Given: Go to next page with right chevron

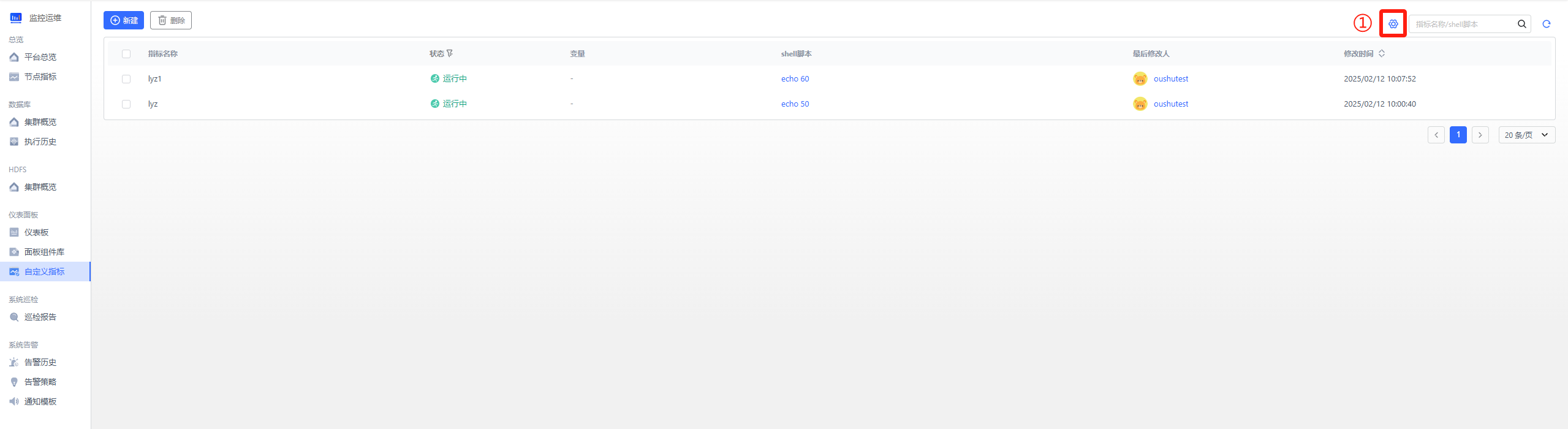Looking at the screenshot, I should click(1480, 135).
